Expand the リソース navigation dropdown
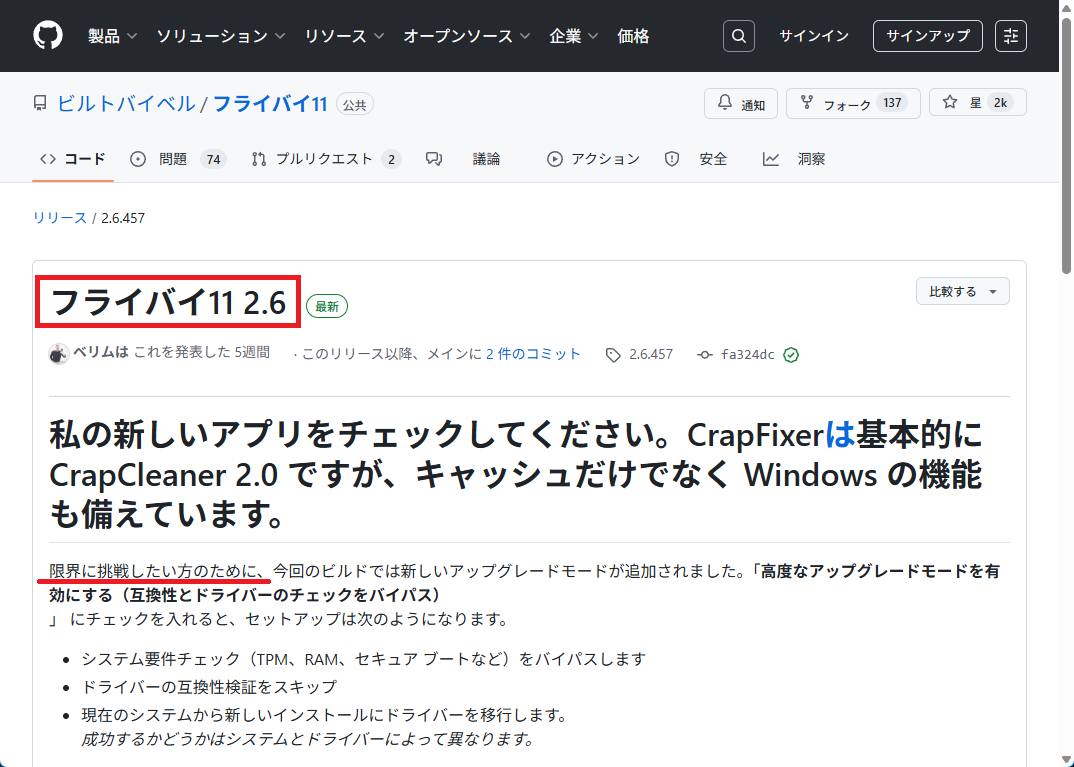 (345, 36)
